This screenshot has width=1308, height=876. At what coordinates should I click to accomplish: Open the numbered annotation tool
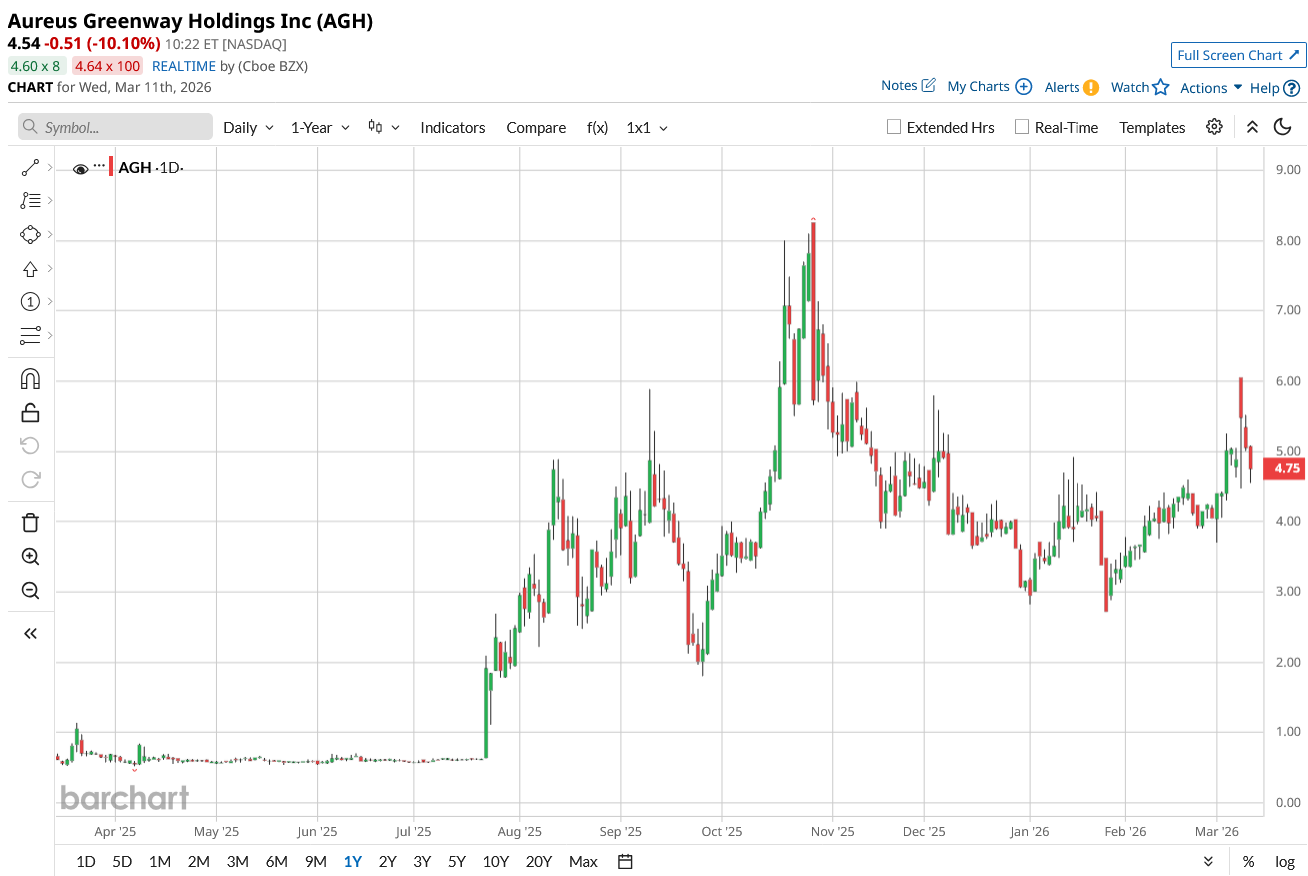coord(30,302)
